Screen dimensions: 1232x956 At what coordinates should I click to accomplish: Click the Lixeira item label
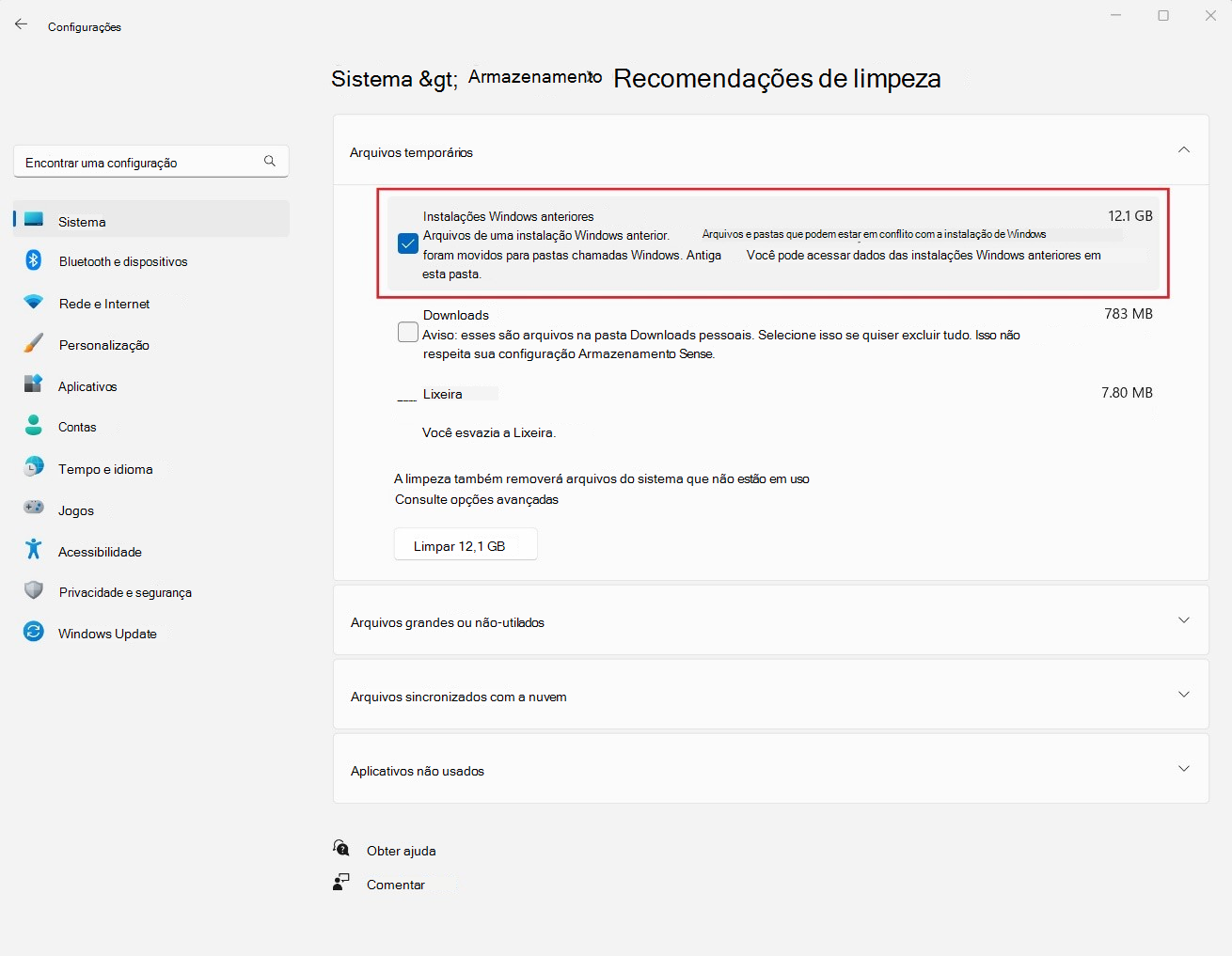click(x=443, y=394)
